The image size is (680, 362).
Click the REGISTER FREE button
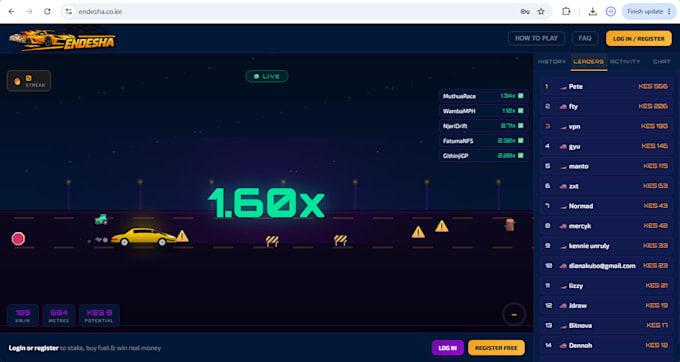[x=496, y=348]
